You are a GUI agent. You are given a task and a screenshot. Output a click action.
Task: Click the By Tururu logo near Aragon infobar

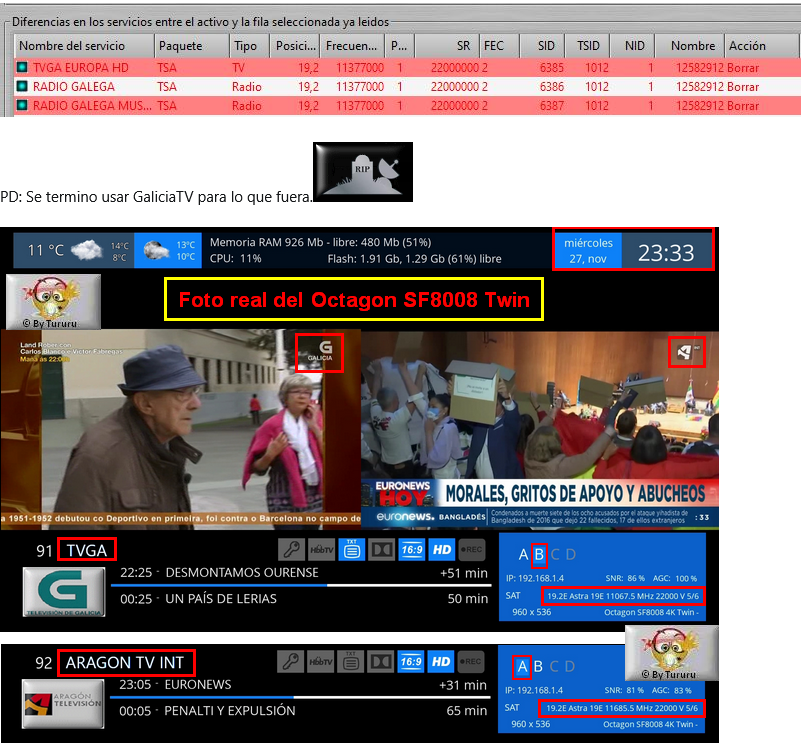672,654
